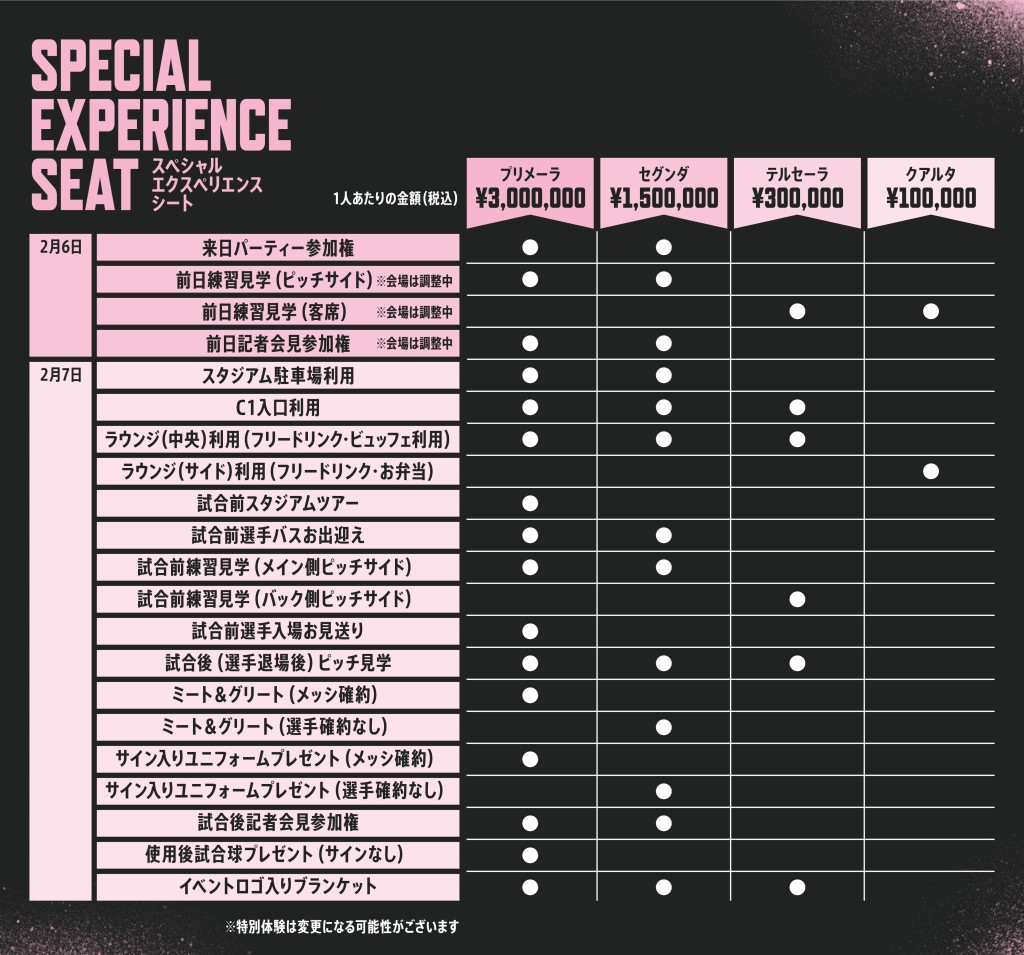Click クアルタ dot for ラウンジ(サイド)利用

coord(931,471)
